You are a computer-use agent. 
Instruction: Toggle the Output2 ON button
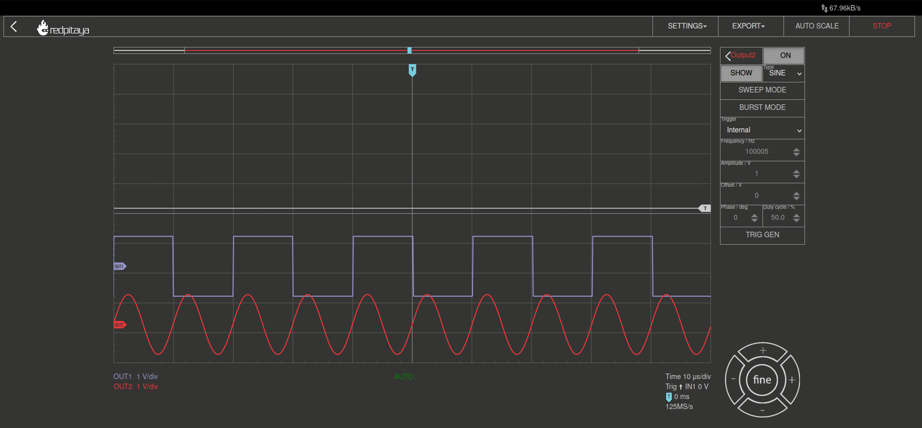785,56
